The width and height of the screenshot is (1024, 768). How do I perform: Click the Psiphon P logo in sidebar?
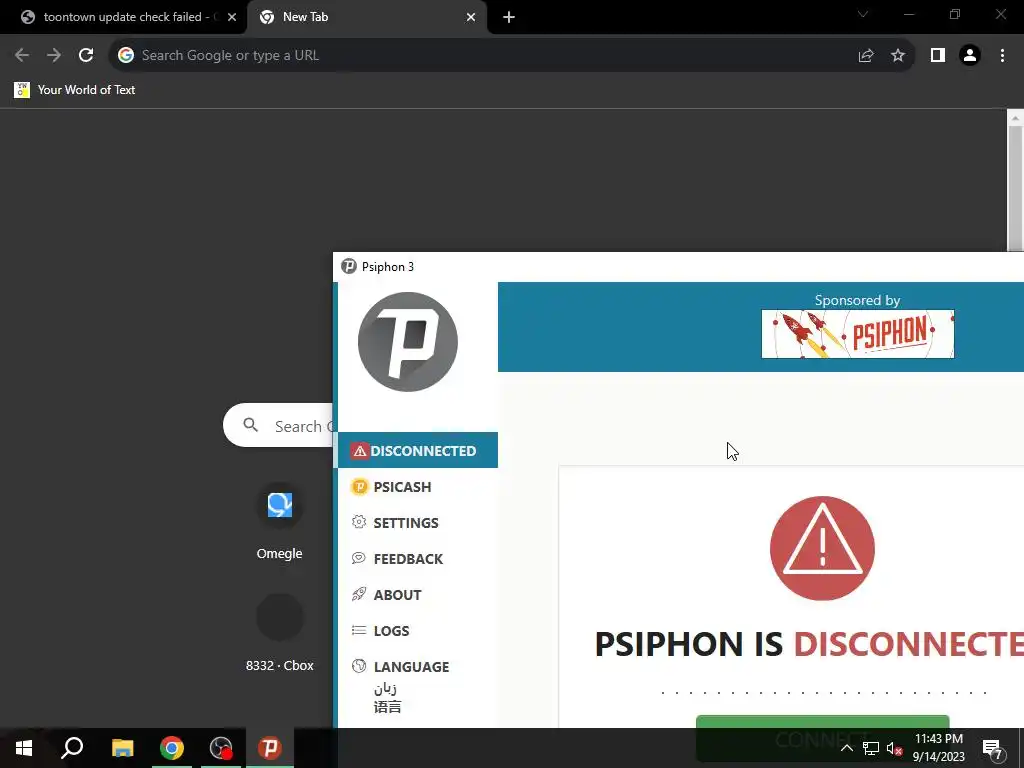[408, 342]
